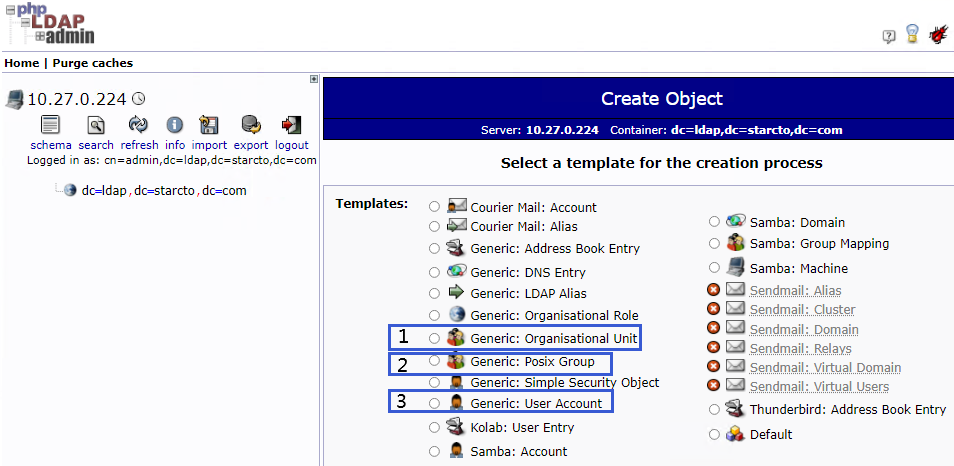Click the 10.27.0.224 server name

[77, 99]
